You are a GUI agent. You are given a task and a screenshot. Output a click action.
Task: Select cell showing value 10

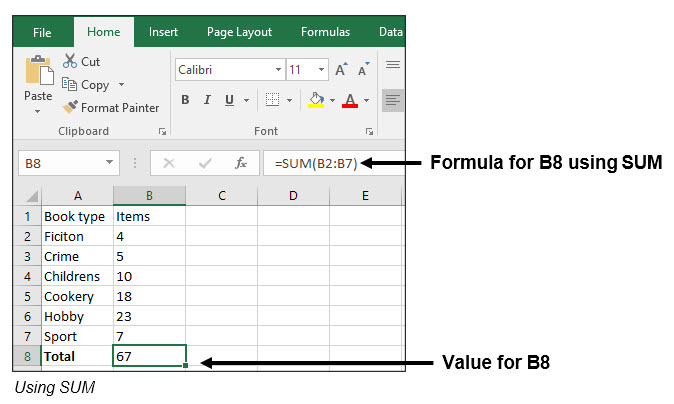[x=149, y=276]
